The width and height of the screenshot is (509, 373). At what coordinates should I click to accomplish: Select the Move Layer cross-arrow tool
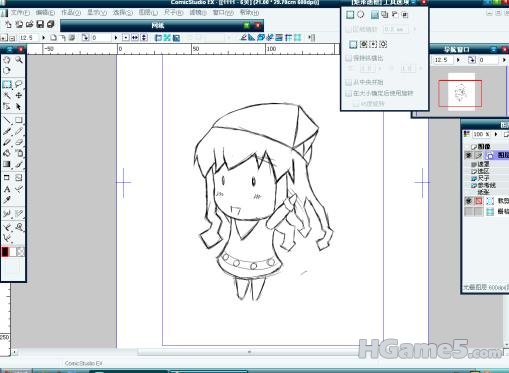click(x=19, y=95)
